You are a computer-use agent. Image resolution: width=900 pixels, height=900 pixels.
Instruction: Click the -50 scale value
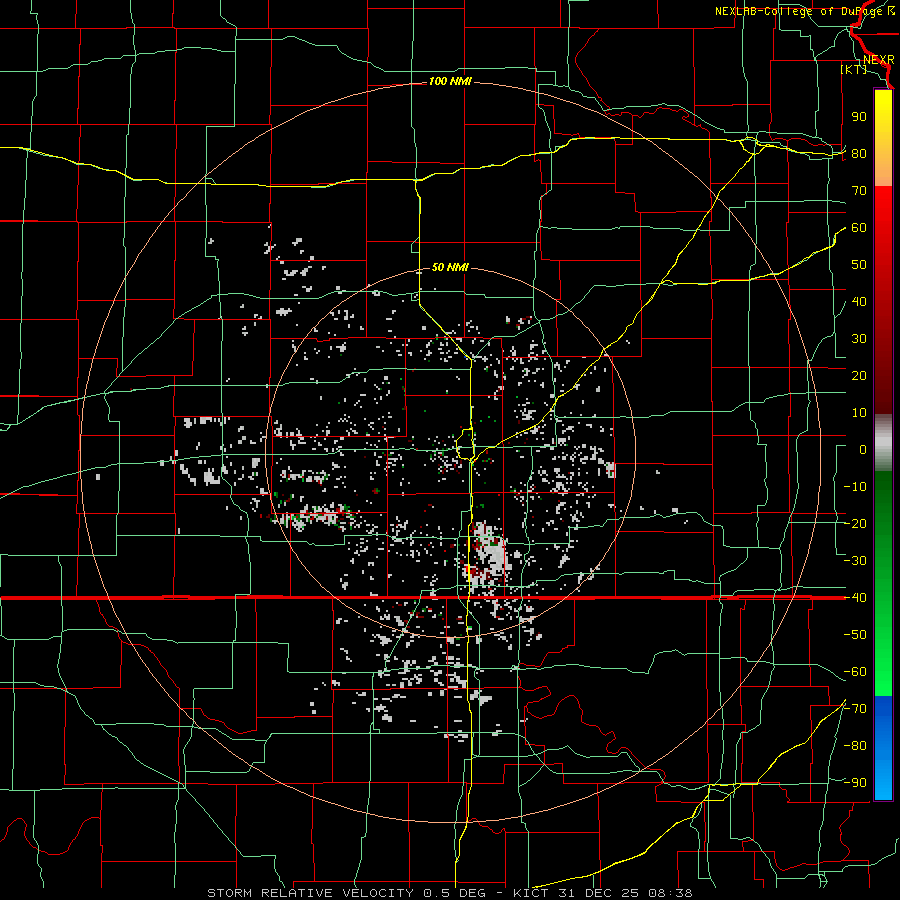point(855,635)
